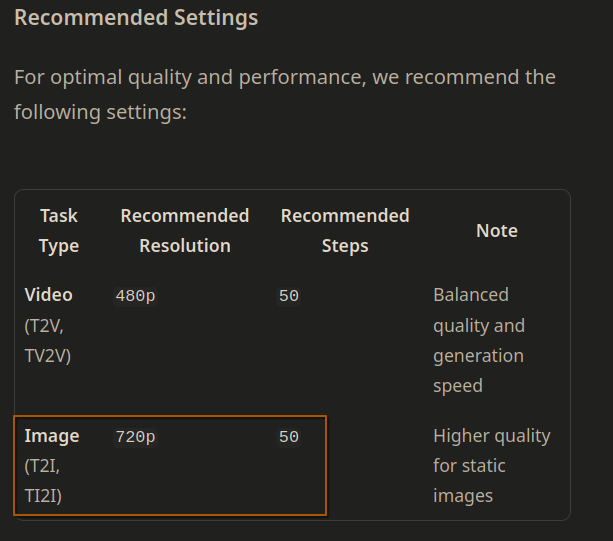Screen dimensions: 613x541
Task: Select the Recommended Steps column header
Action: coord(345,231)
